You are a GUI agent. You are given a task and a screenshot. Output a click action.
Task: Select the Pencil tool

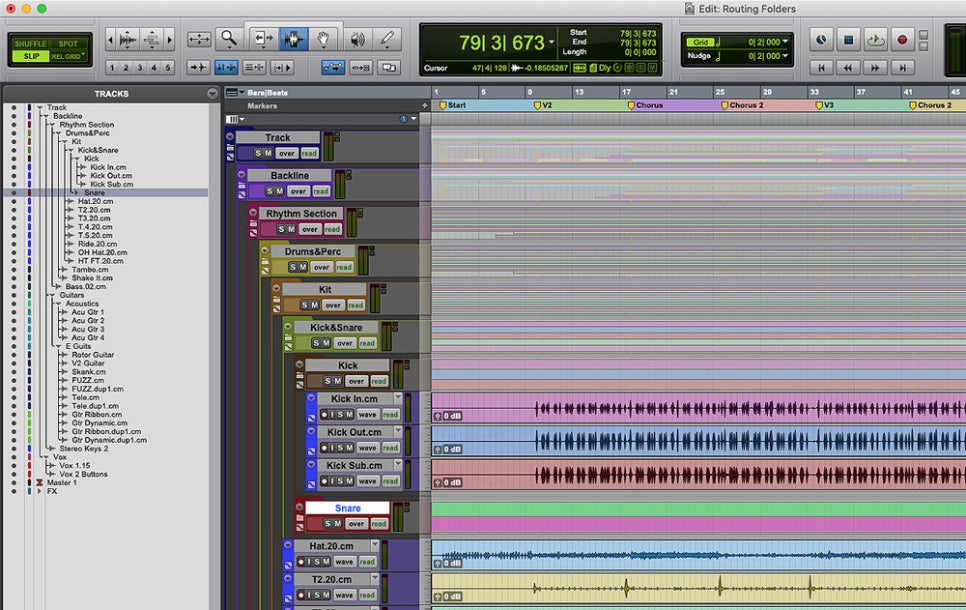[x=387, y=39]
